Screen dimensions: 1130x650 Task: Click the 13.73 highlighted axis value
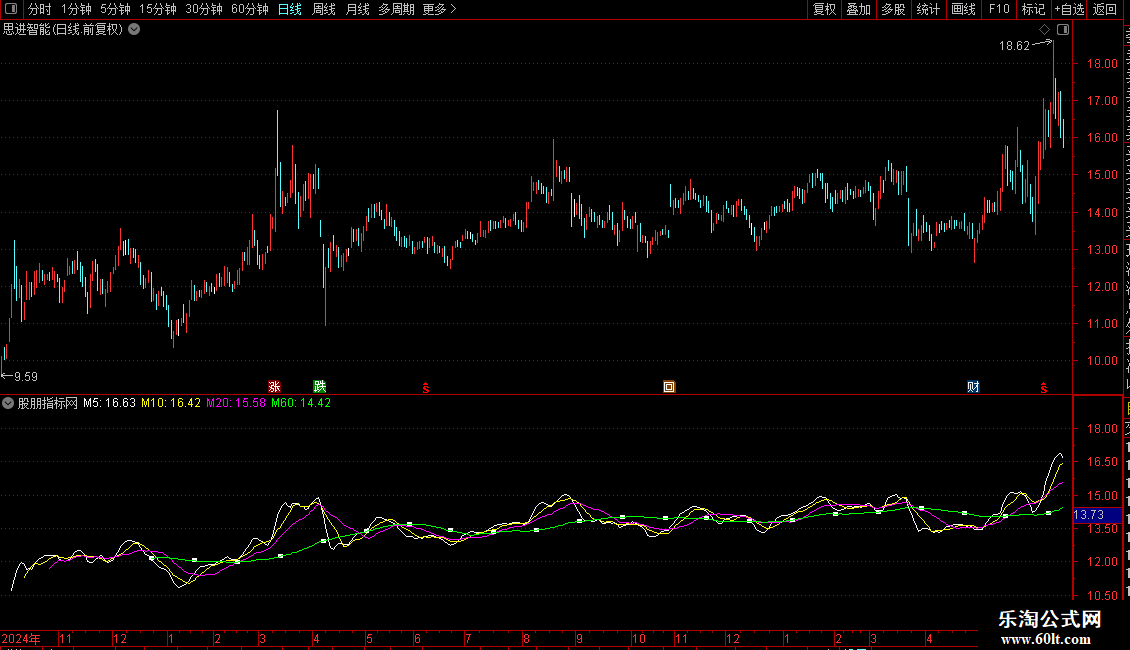1089,515
